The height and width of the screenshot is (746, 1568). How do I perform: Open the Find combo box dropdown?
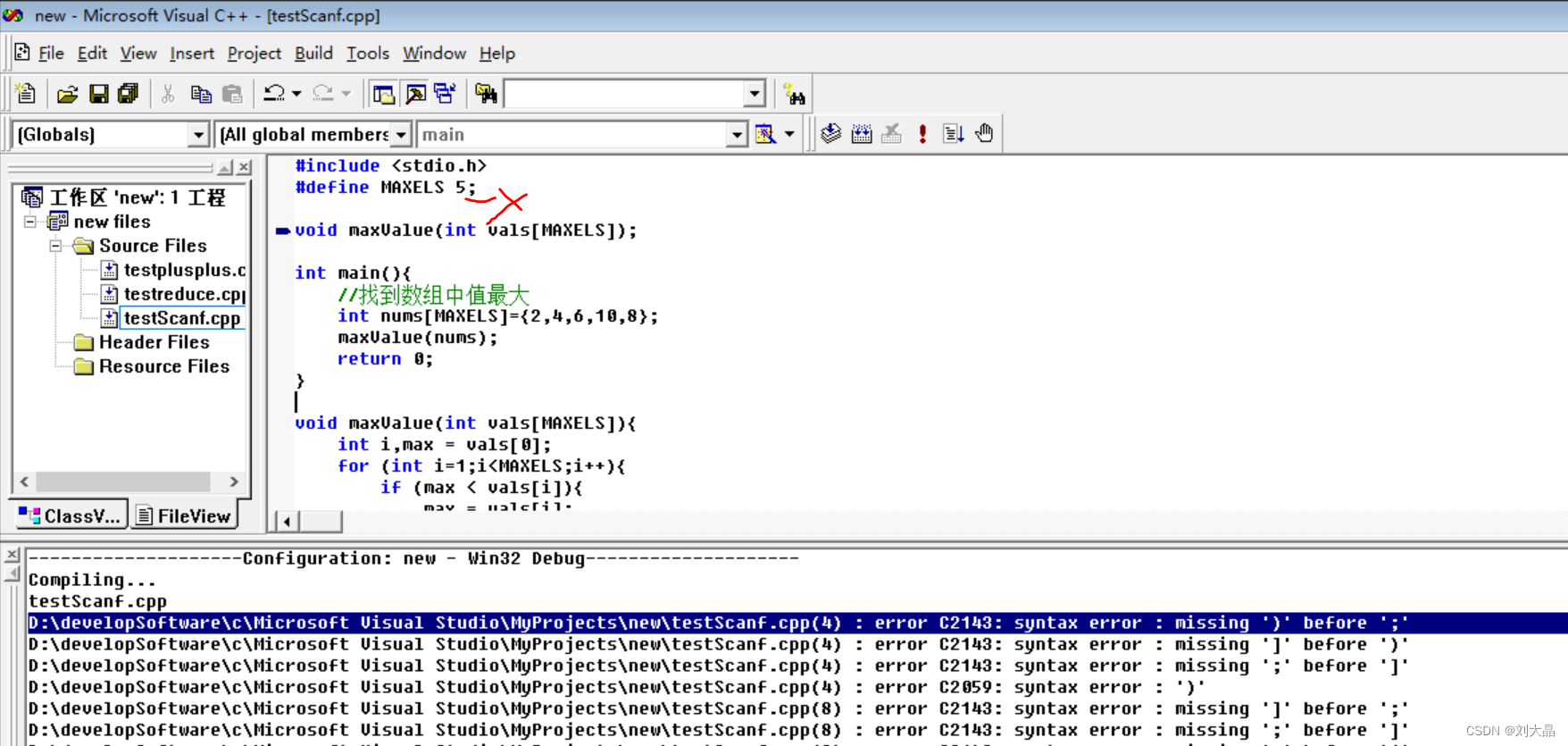[755, 94]
